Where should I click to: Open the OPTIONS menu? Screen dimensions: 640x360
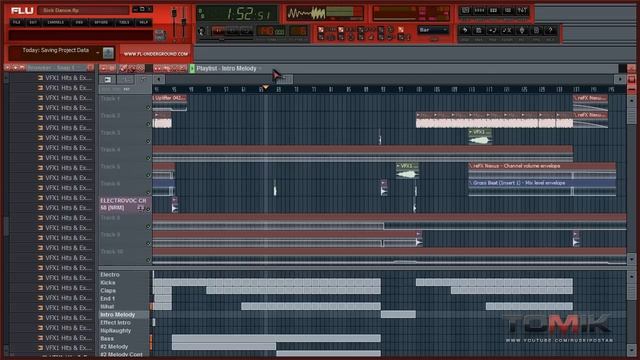(x=101, y=22)
